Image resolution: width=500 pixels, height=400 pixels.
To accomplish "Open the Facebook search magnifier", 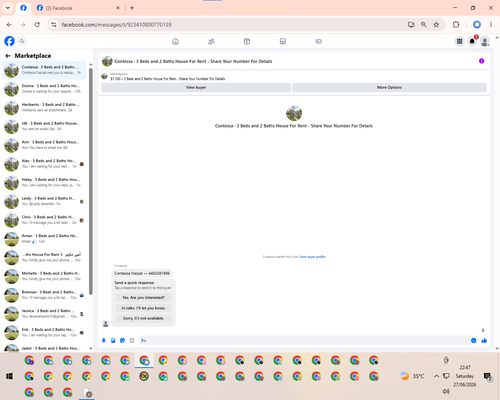I will 22,41.
